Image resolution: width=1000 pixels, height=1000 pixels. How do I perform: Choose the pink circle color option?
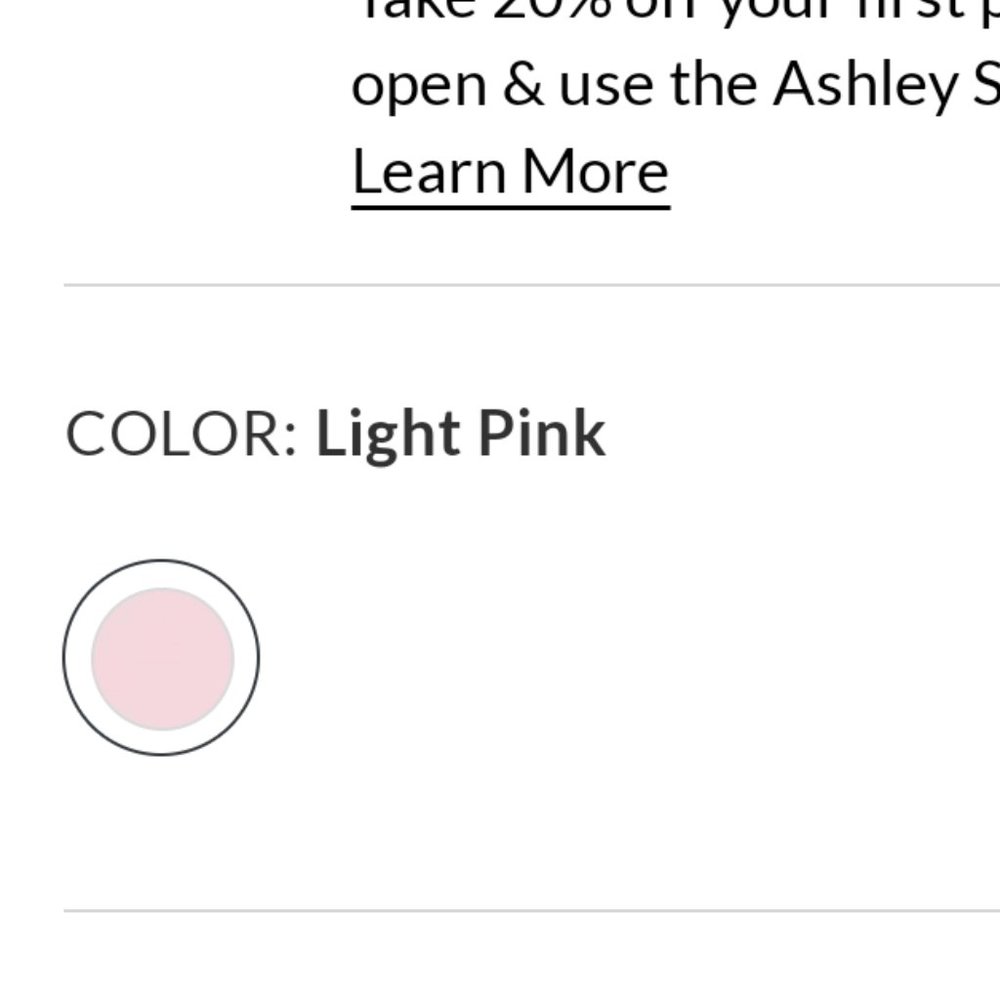162,658
